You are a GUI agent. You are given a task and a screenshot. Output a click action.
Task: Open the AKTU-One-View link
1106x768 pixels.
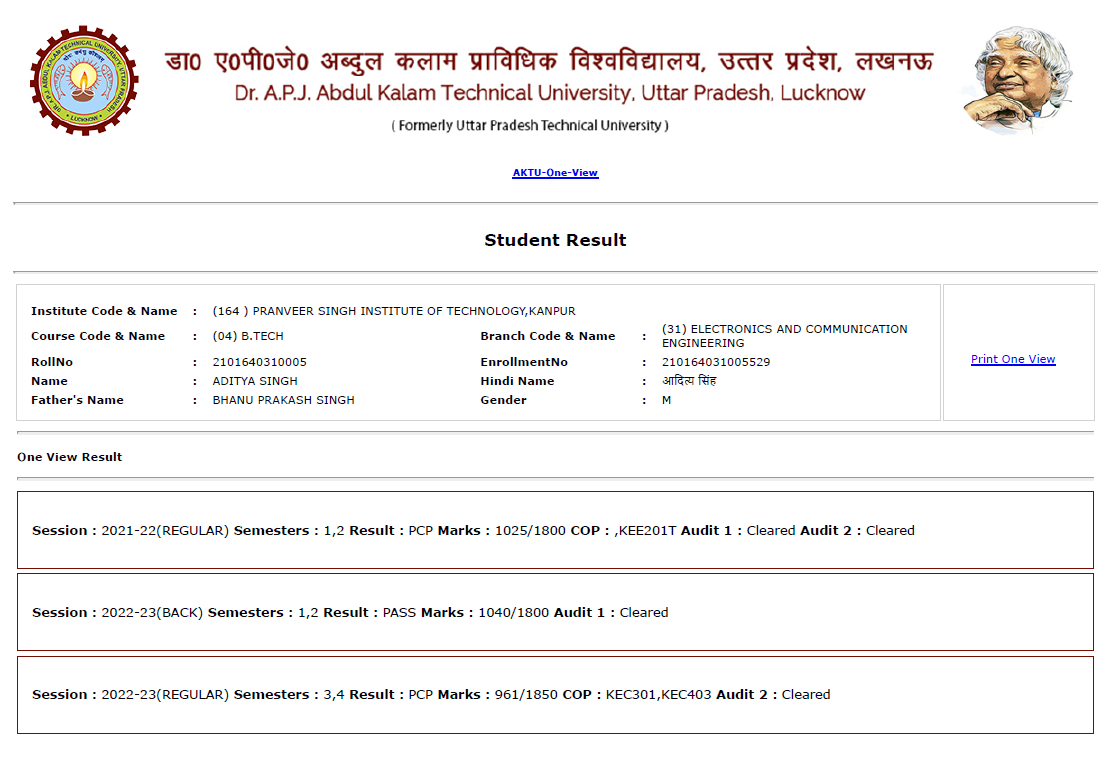555,173
